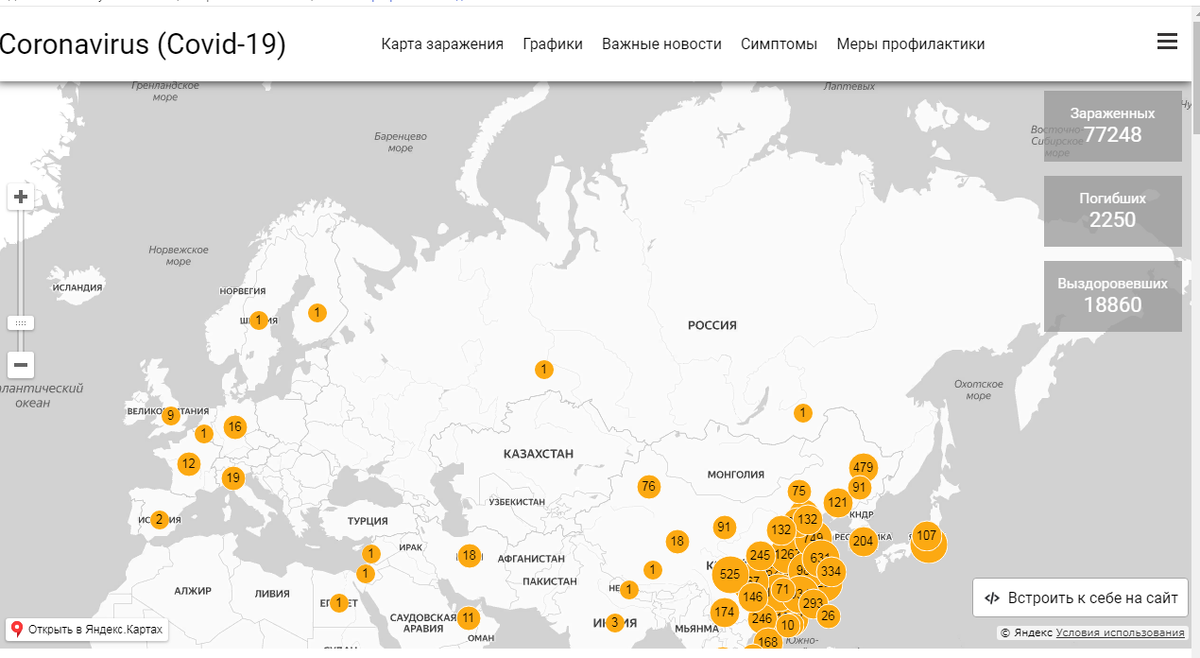Viewport: 1200px width, 658px height.
Task: Select the marker showing 107 over Japan
Action: coord(925,536)
